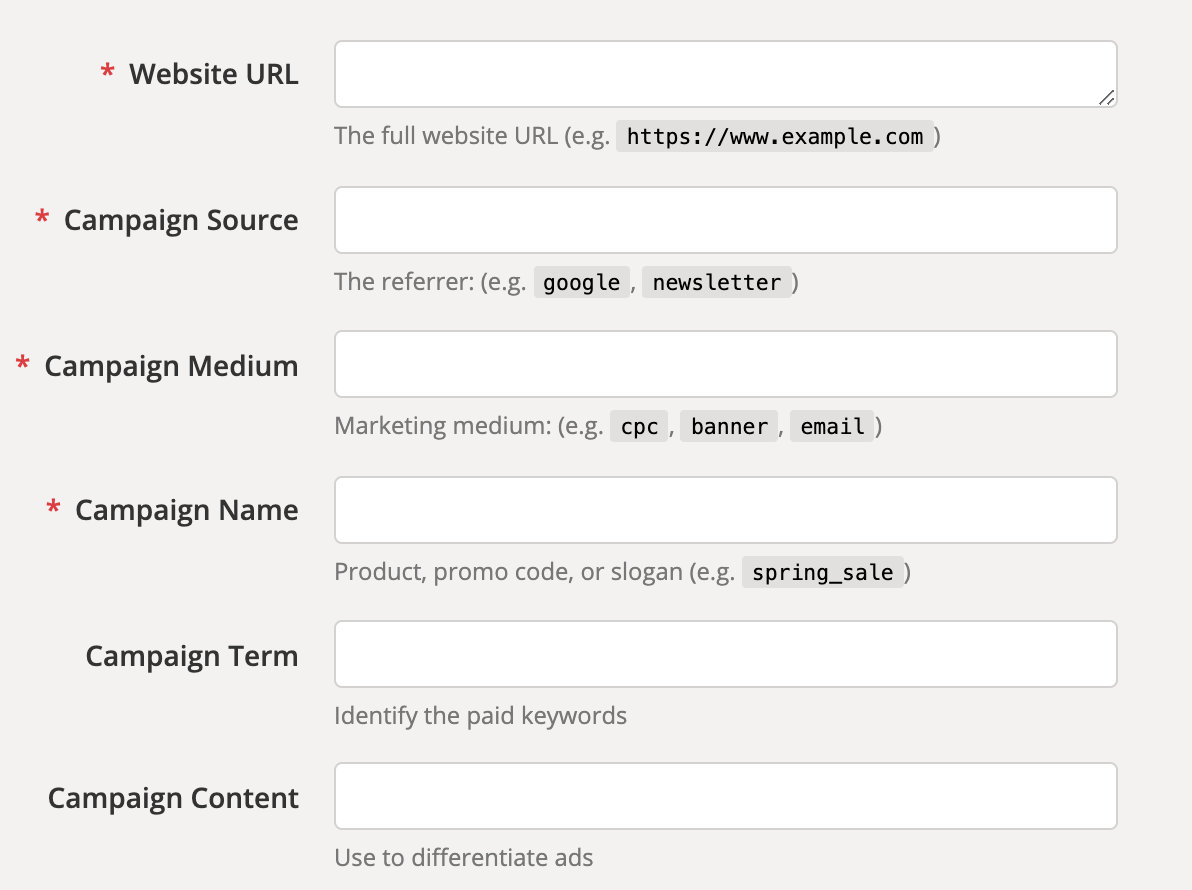Click the https://www.example.com example code

tap(775, 136)
